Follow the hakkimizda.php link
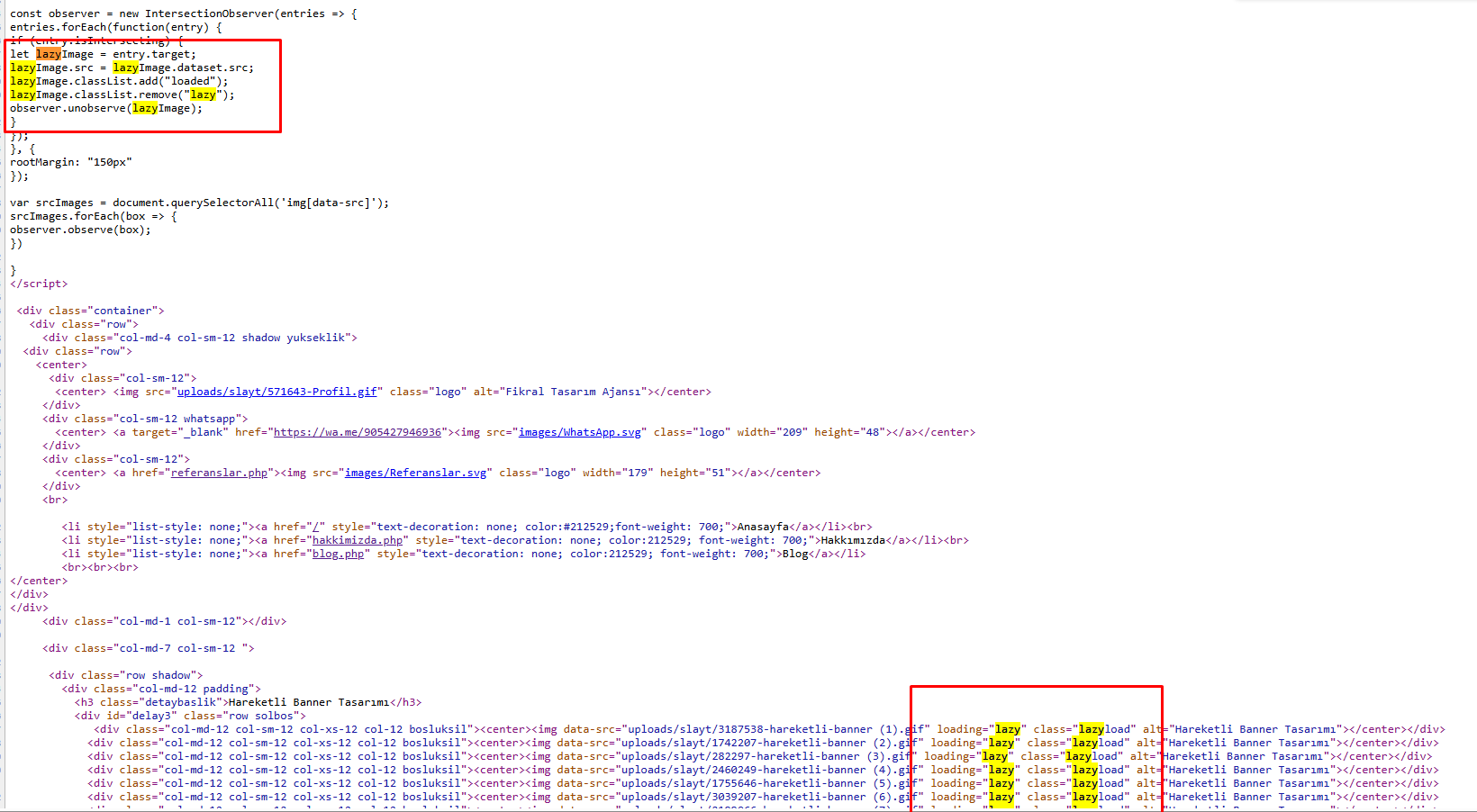This screenshot has height=812, width=1477. click(x=358, y=540)
